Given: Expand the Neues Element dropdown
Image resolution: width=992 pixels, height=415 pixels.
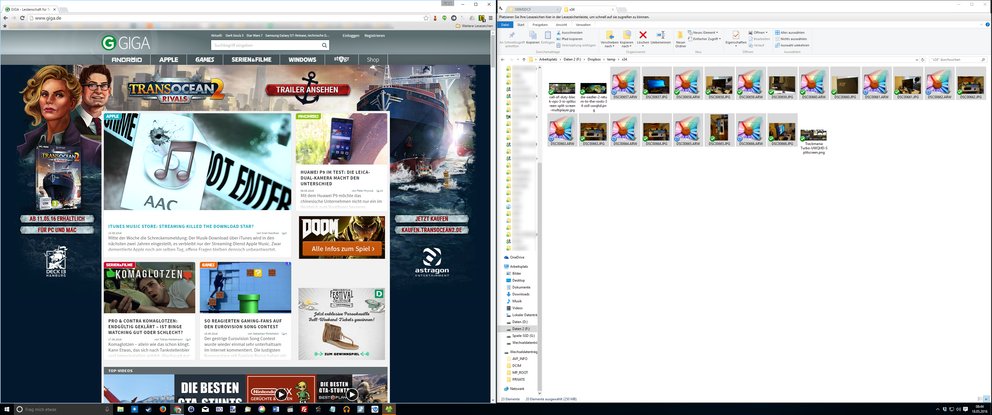Looking at the screenshot, I should click(704, 32).
